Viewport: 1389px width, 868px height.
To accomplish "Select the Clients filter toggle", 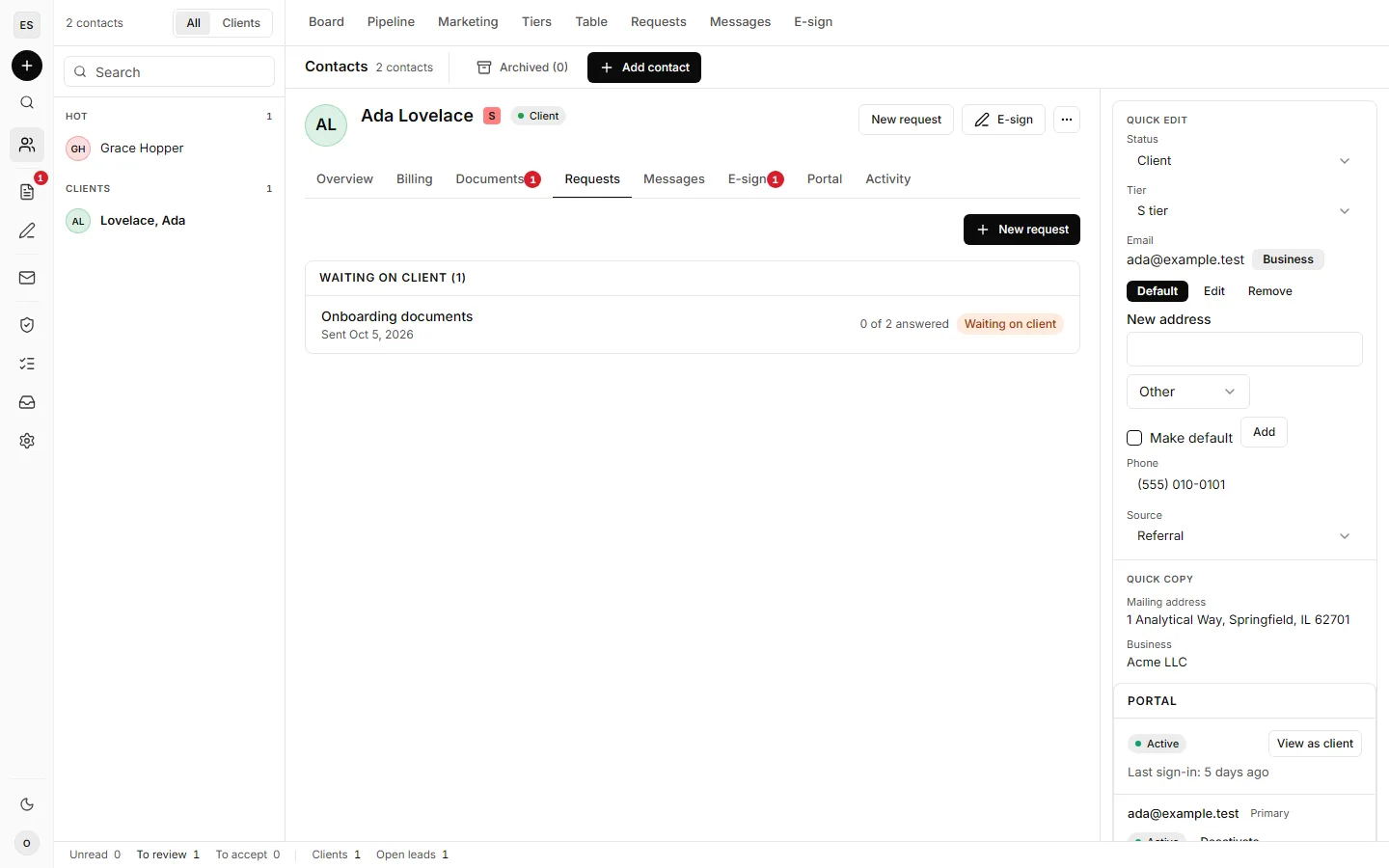I will [x=241, y=23].
